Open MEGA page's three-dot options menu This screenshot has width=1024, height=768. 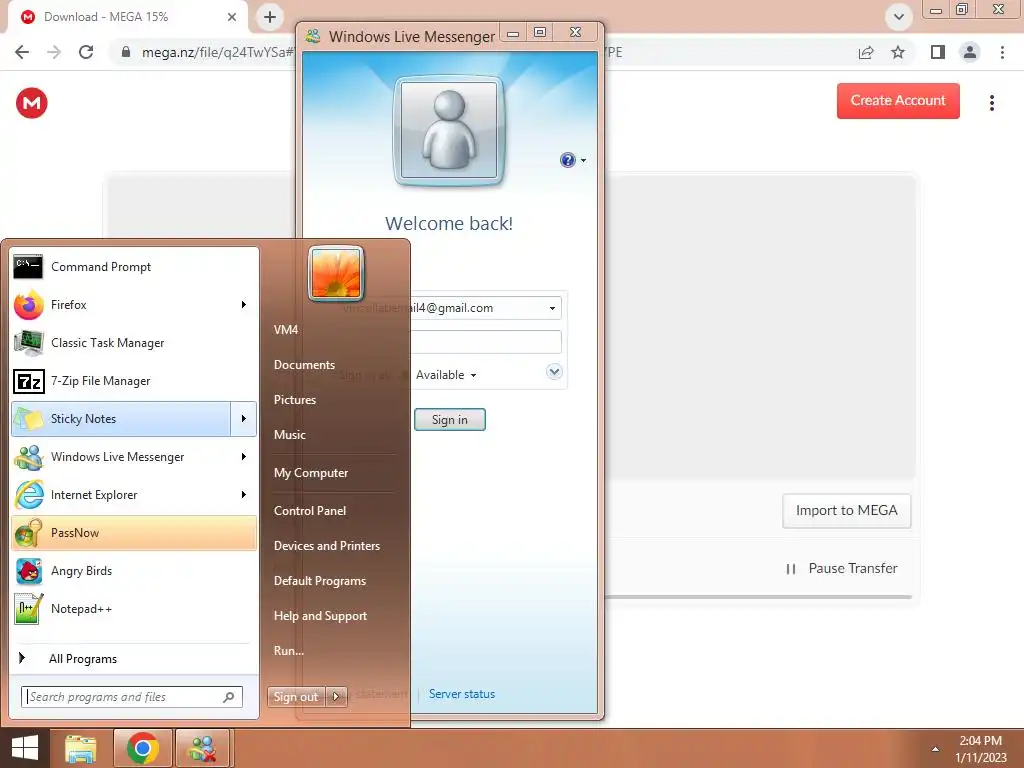tap(991, 103)
